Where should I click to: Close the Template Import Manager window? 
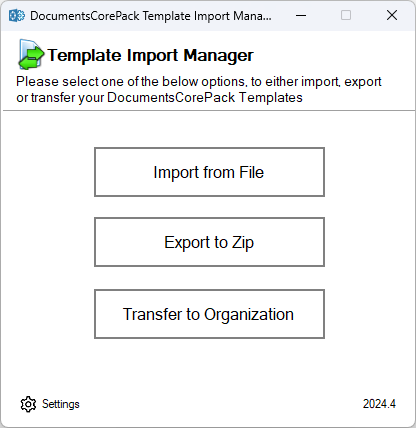coord(392,15)
